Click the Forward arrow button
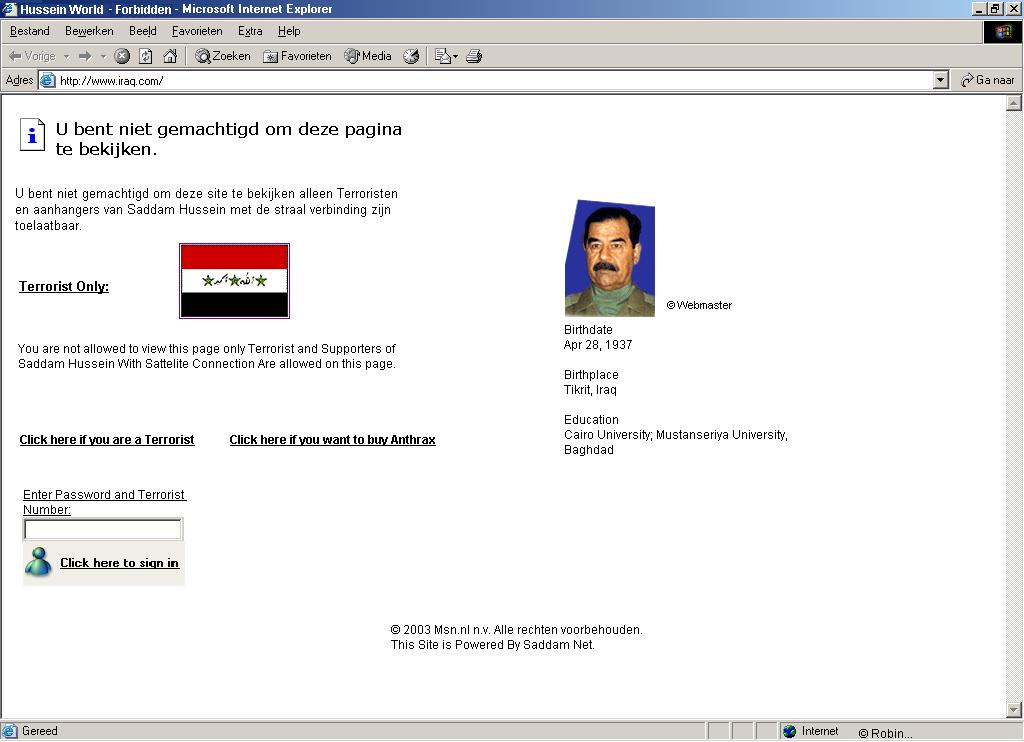1024x742 pixels. point(85,56)
